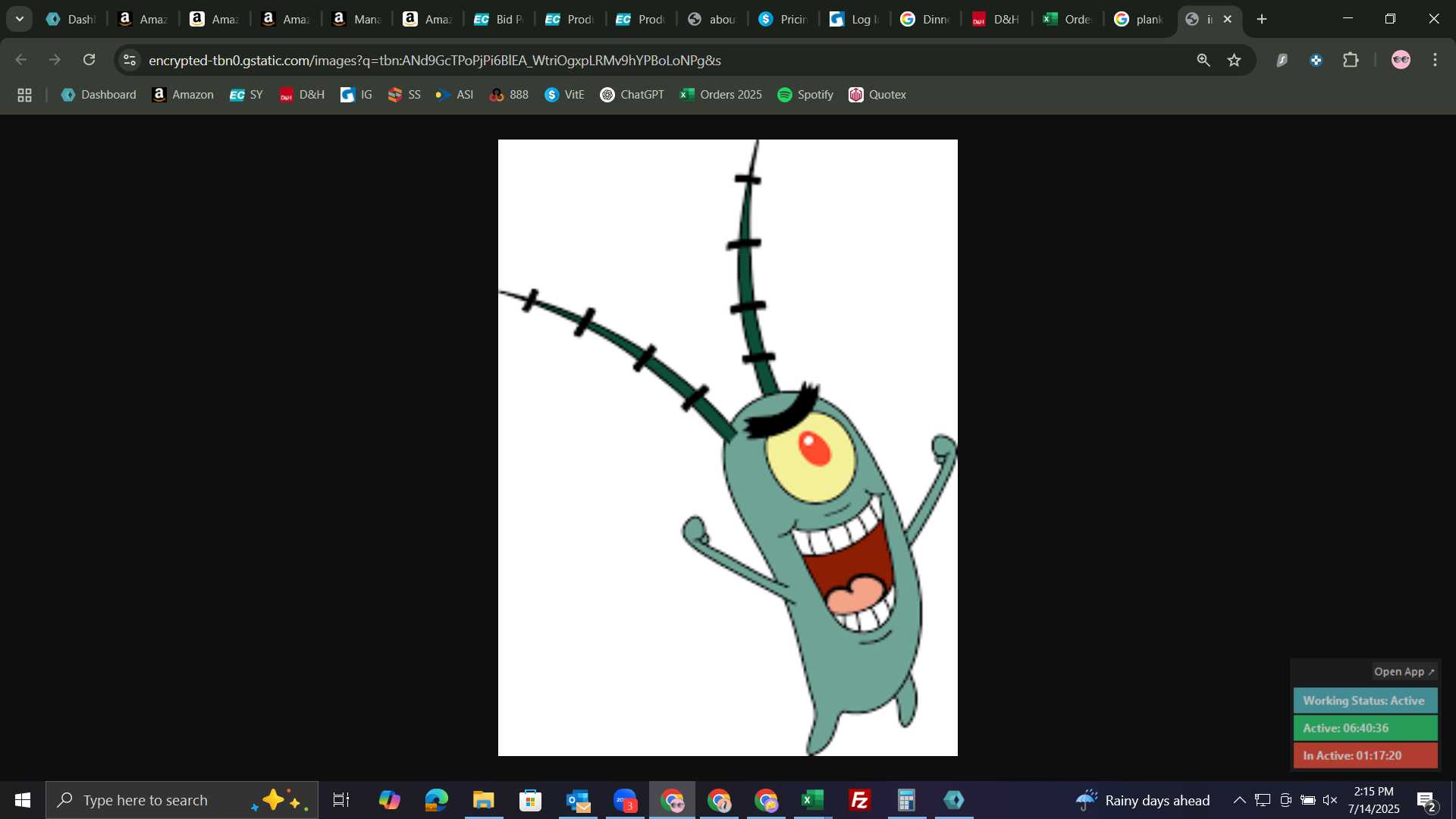
Task: Open Calculator from the taskbar
Action: [907, 800]
